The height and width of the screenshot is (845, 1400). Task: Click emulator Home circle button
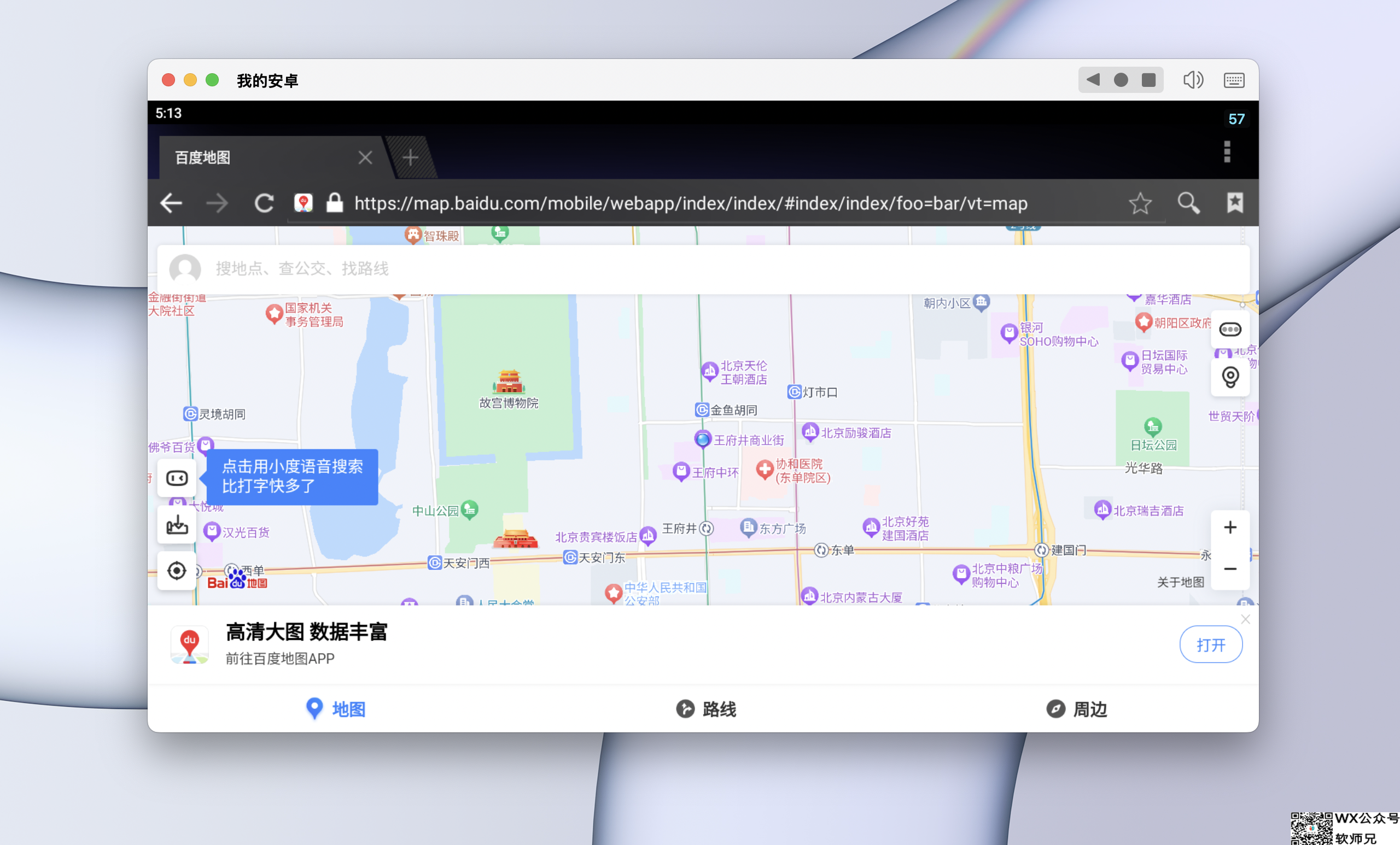pos(1121,80)
